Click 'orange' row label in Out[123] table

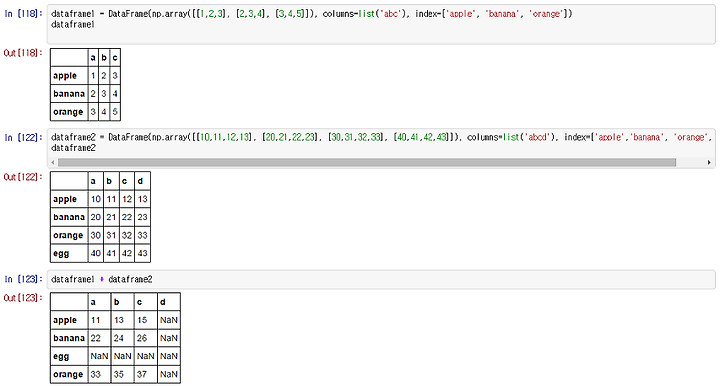point(68,374)
